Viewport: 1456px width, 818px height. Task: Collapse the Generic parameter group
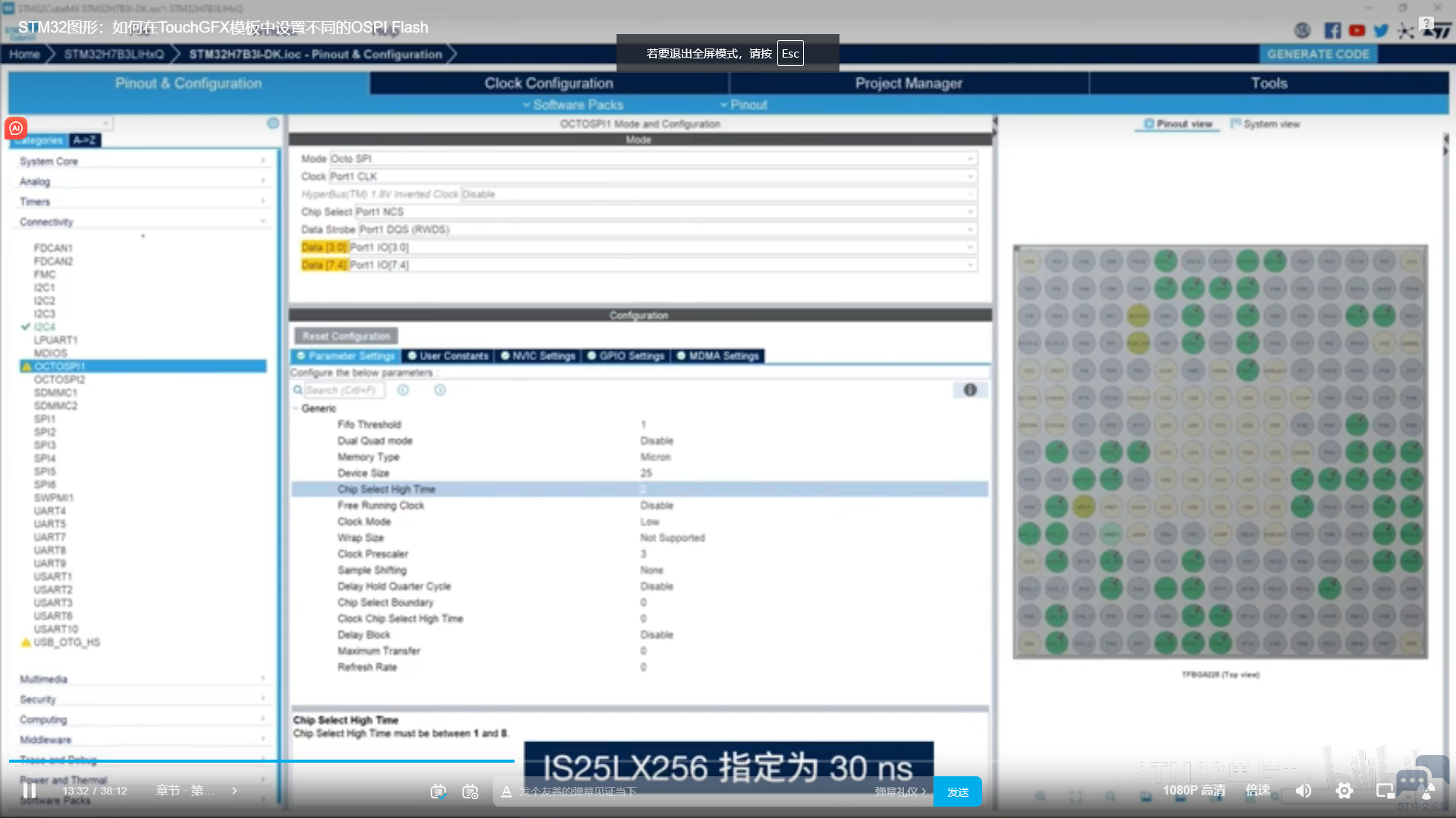pos(296,408)
